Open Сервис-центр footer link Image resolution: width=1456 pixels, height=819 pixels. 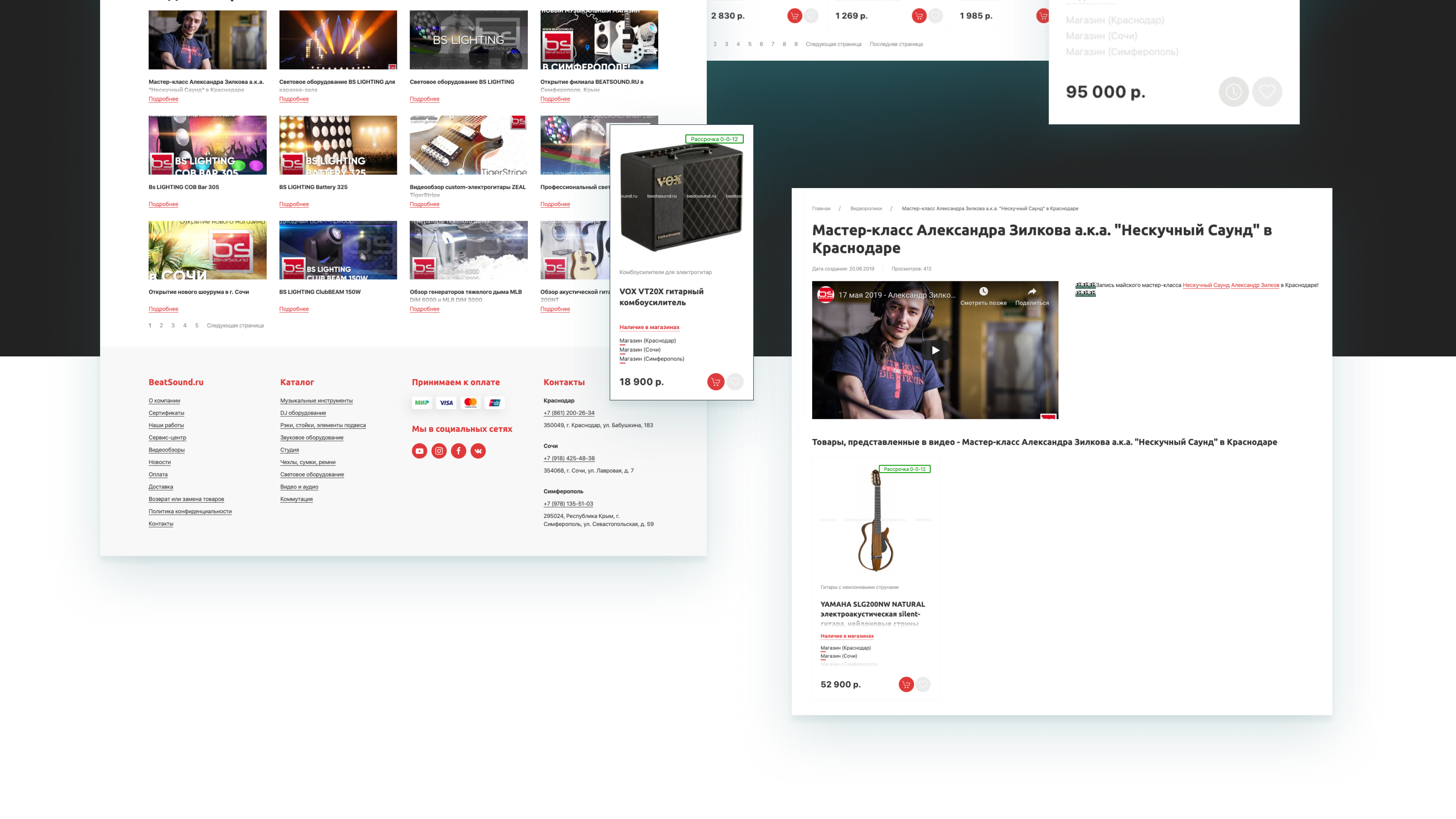point(167,438)
